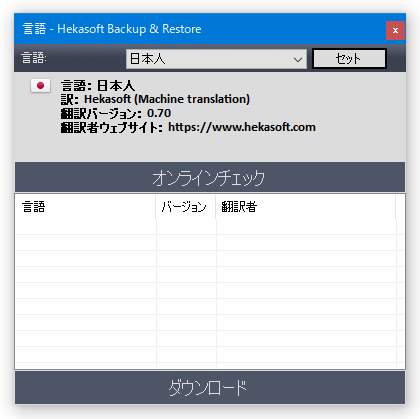Viewport: 420px width, 419px height.
Task: Click the オンラインチェック button
Action: point(210,177)
